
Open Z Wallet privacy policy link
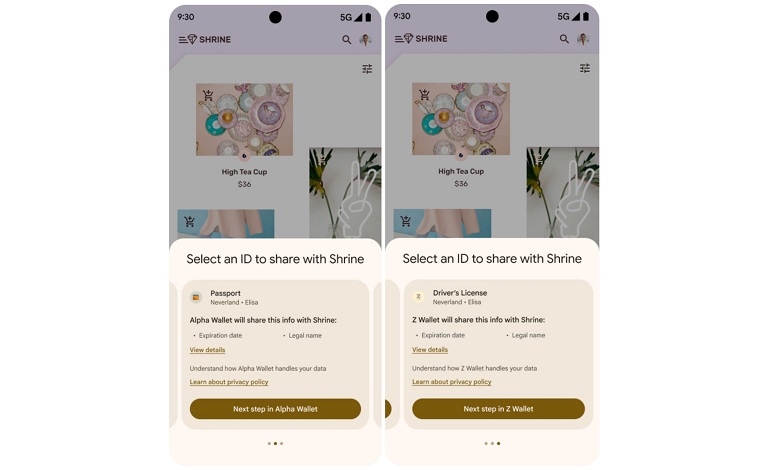tap(451, 382)
